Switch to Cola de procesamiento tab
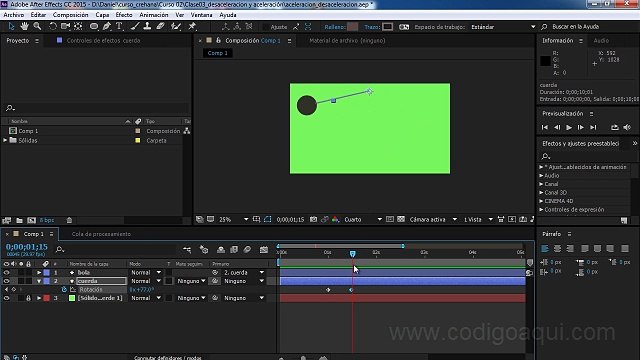Viewport: 640px width, 360px height. [101, 234]
